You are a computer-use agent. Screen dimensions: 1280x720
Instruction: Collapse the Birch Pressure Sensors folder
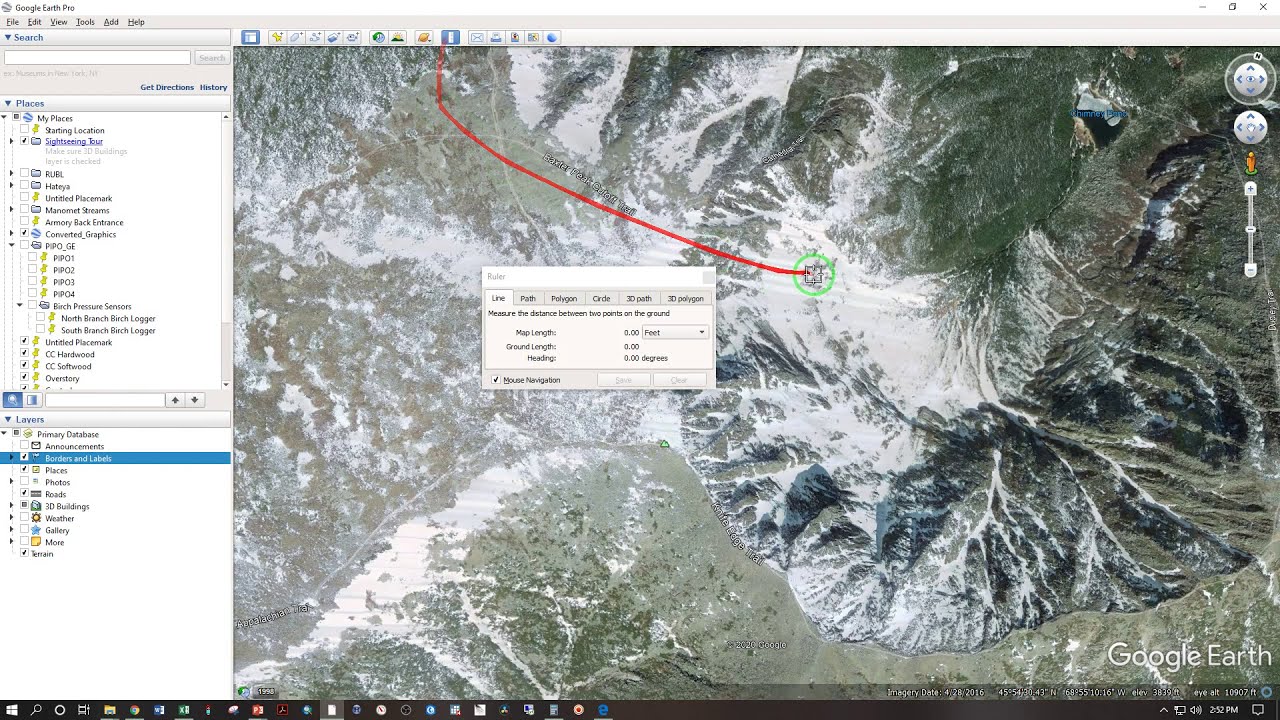(20, 306)
